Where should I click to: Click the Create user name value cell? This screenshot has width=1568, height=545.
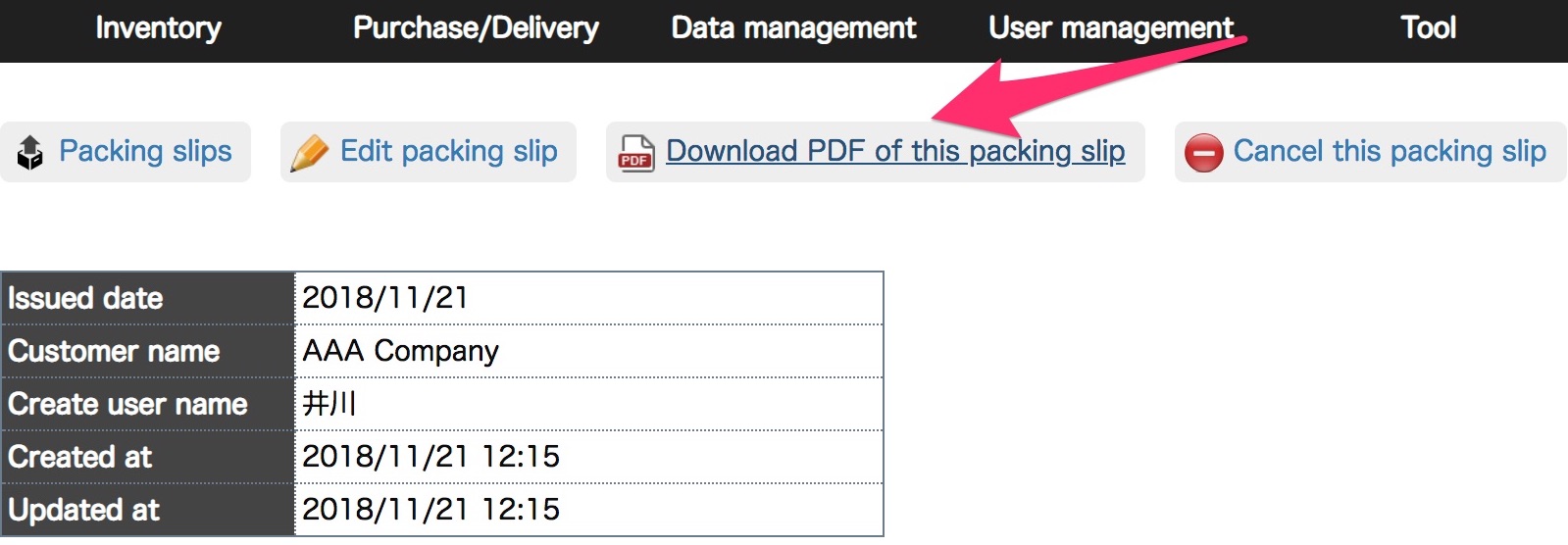pyautogui.click(x=588, y=404)
